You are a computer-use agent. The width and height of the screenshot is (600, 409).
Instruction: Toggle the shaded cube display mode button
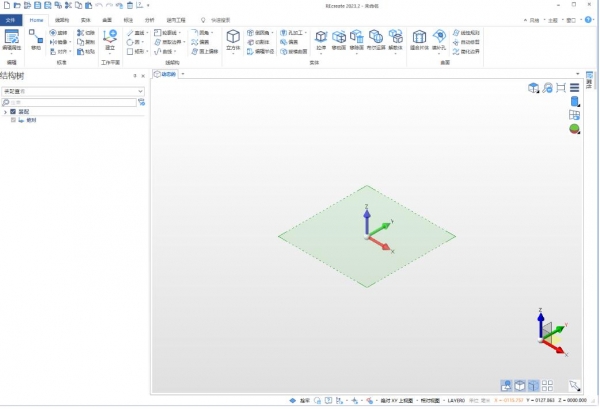coord(520,385)
